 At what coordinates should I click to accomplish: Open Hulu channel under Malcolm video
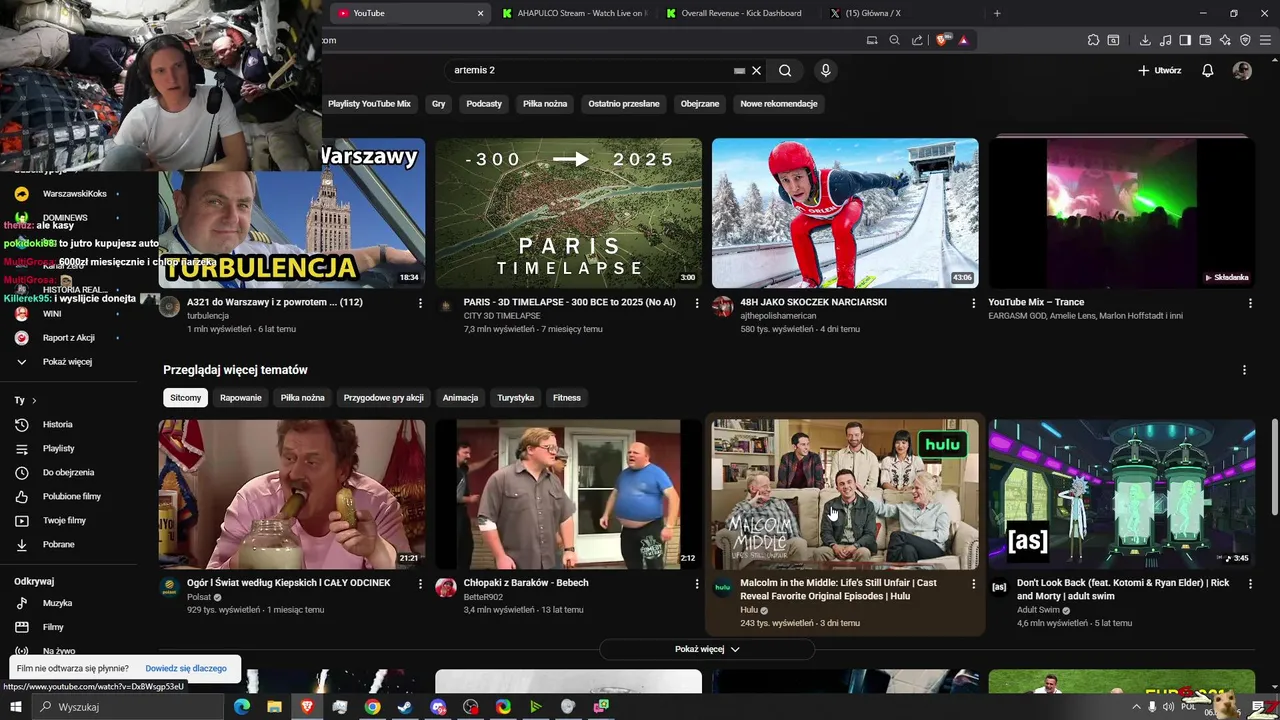coord(749,610)
